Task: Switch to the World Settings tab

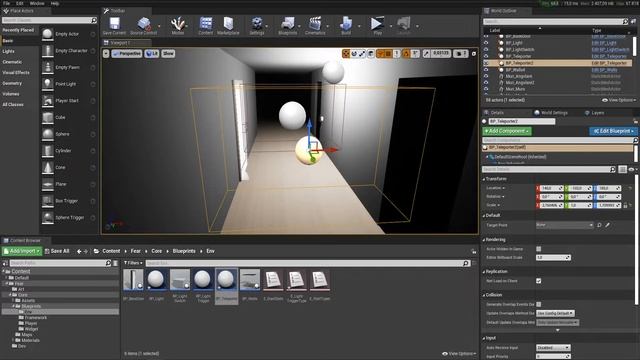Action: coord(551,113)
